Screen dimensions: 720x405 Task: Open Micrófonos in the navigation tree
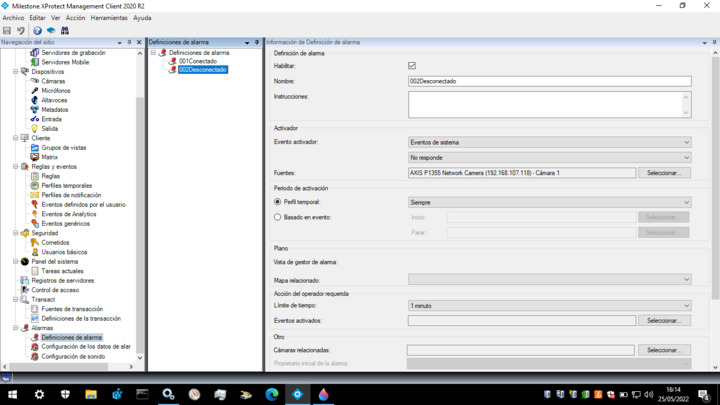[55, 91]
